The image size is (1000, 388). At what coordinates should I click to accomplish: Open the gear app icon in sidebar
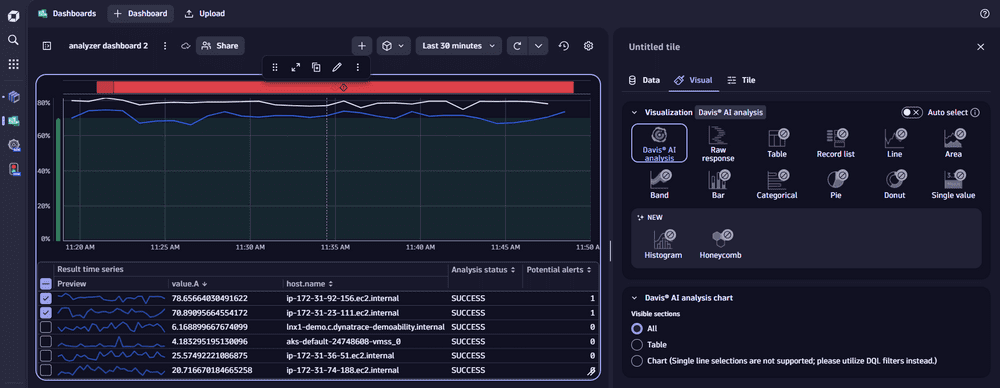(14, 146)
